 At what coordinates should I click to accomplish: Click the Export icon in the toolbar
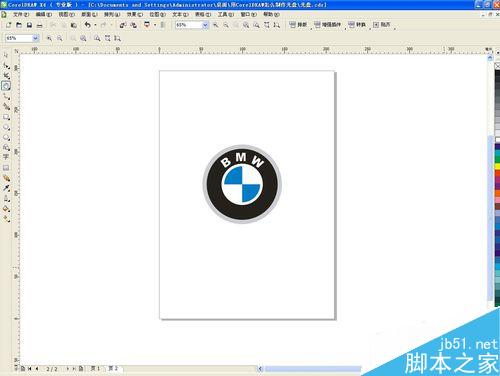point(133,25)
